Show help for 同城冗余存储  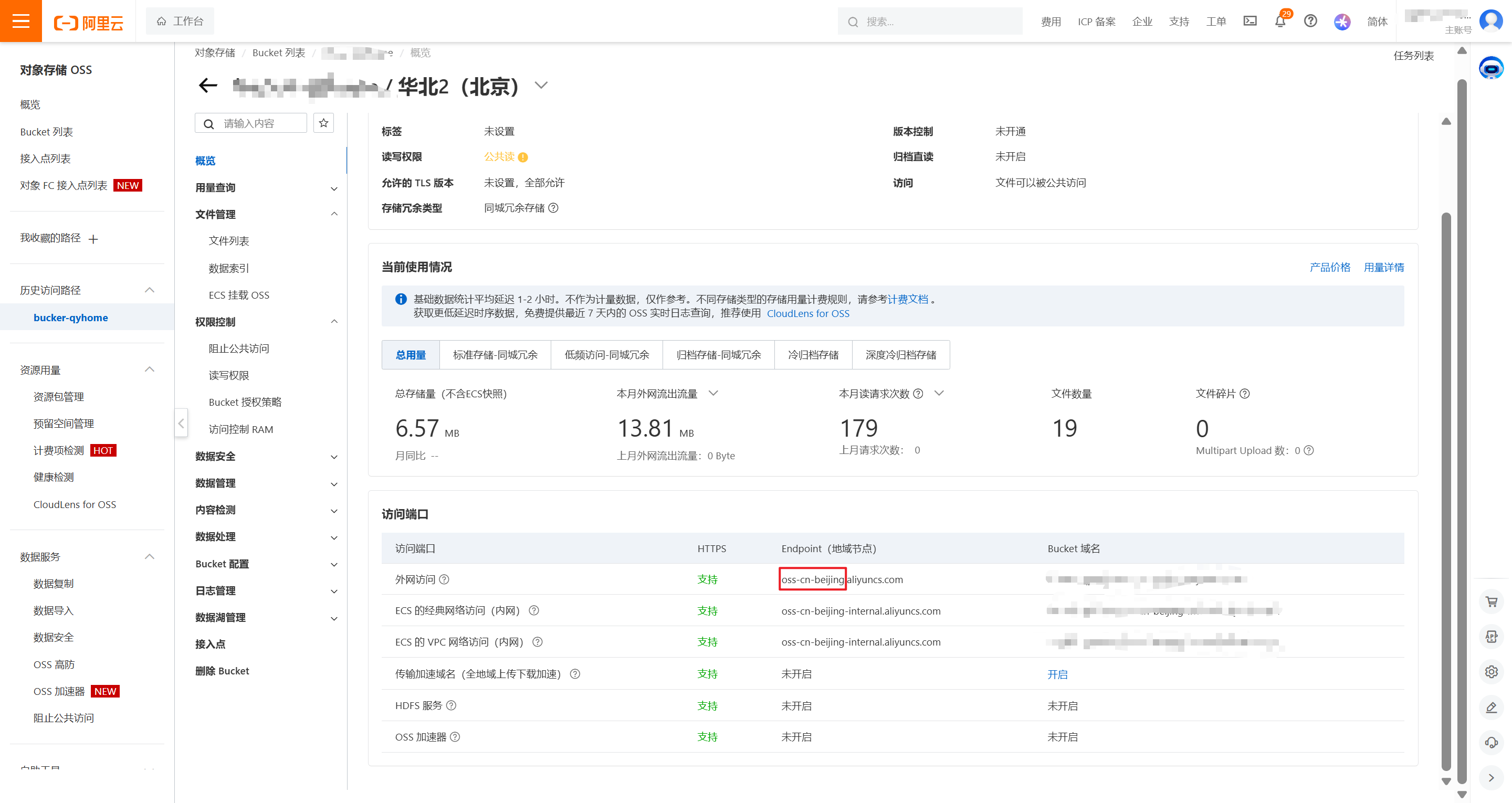coord(553,208)
